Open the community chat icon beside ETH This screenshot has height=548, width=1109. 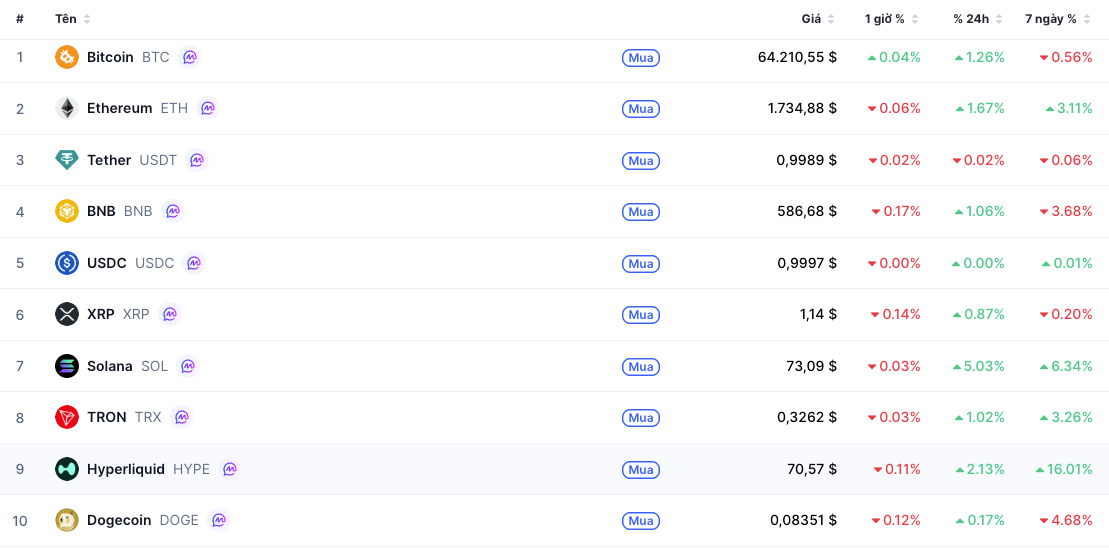208,108
